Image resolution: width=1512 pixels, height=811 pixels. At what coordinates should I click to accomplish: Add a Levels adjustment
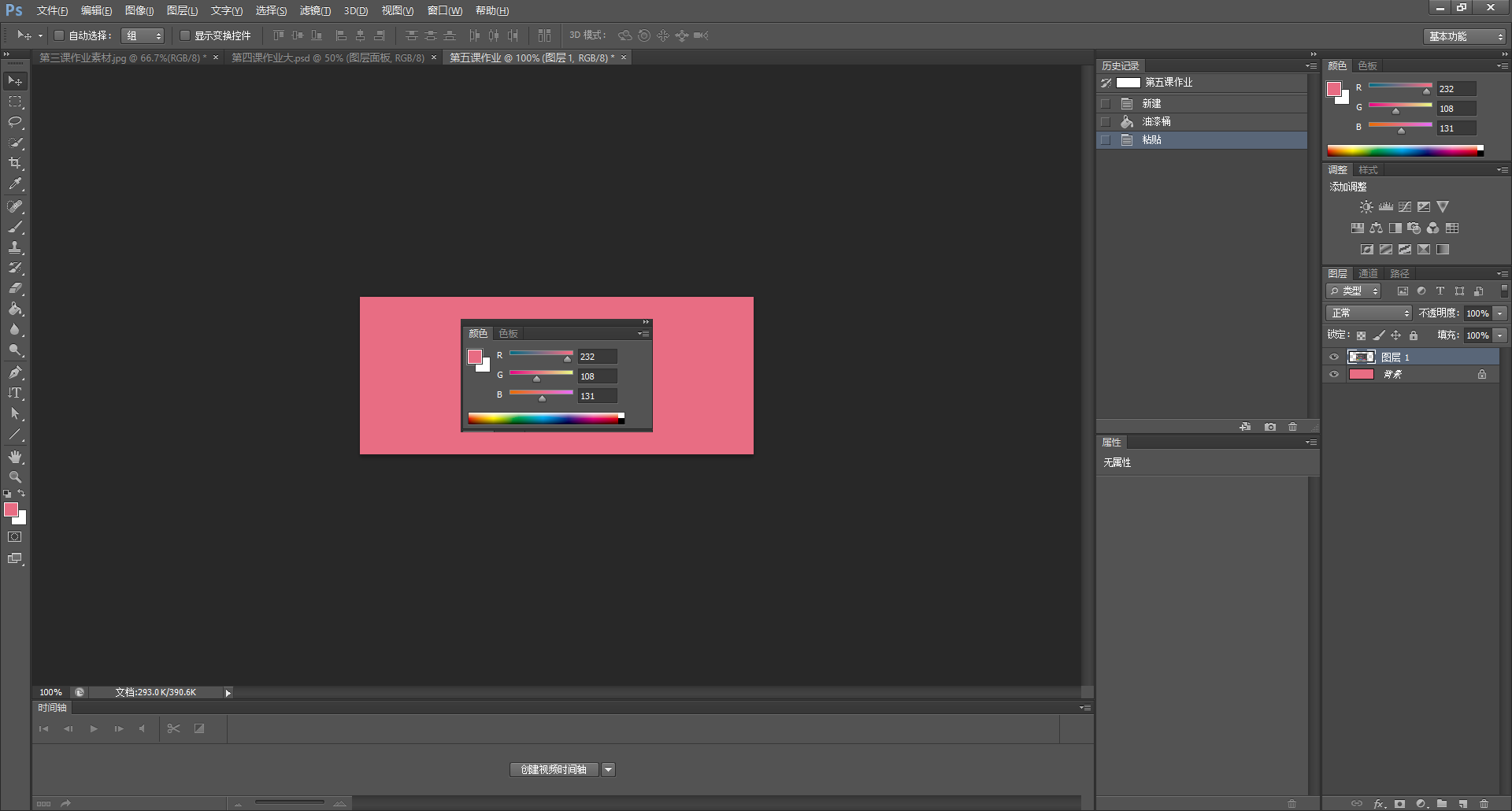click(x=1386, y=207)
